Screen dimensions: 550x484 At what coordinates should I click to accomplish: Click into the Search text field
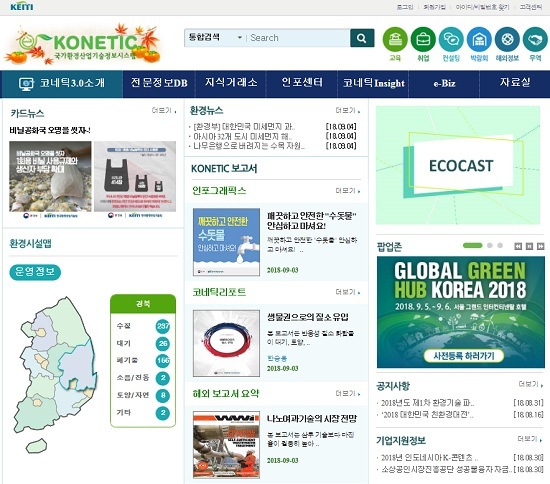299,38
